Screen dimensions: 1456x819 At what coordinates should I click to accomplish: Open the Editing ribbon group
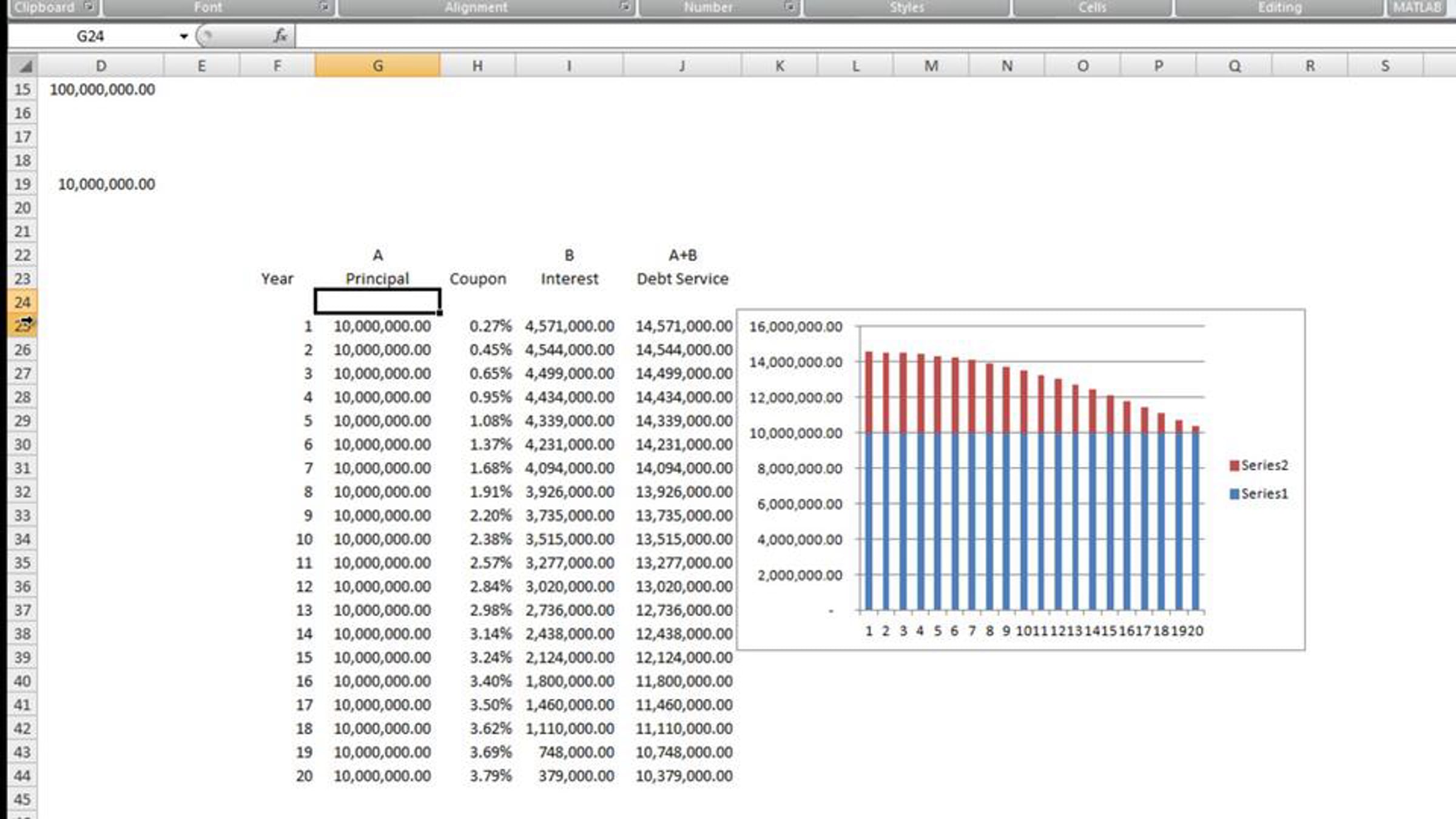tap(1280, 7)
